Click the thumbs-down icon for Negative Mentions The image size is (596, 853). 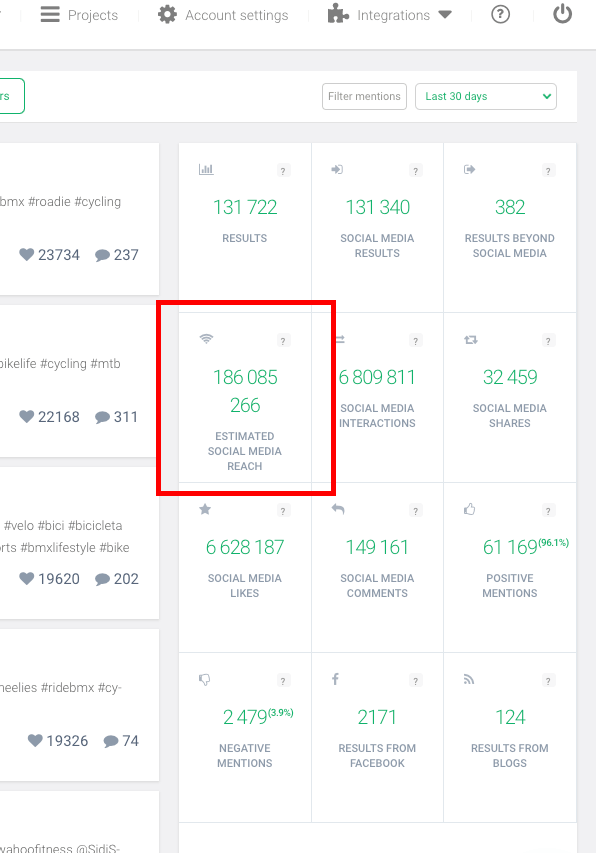coord(204,679)
